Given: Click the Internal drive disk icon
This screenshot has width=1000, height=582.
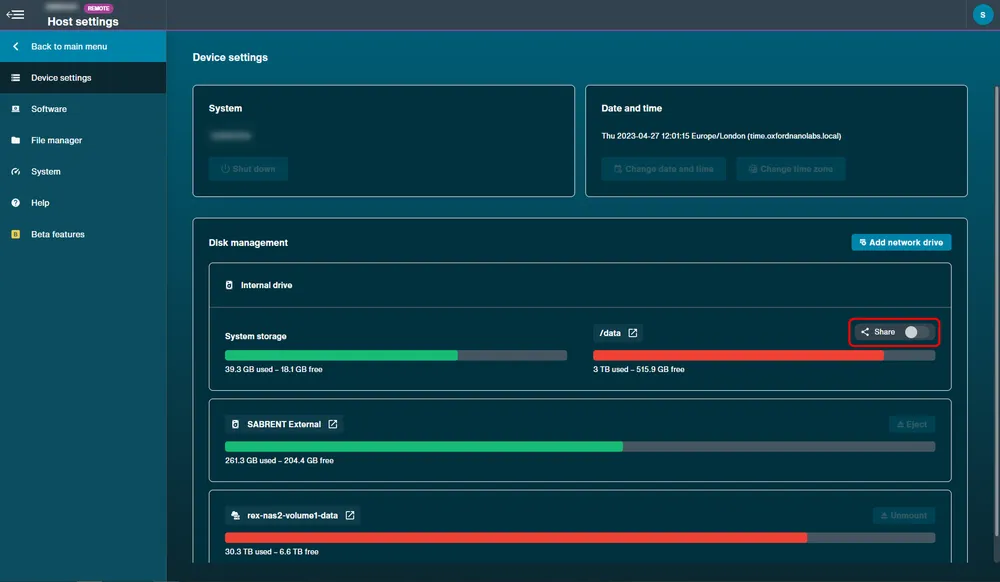Looking at the screenshot, I should click(x=229, y=285).
